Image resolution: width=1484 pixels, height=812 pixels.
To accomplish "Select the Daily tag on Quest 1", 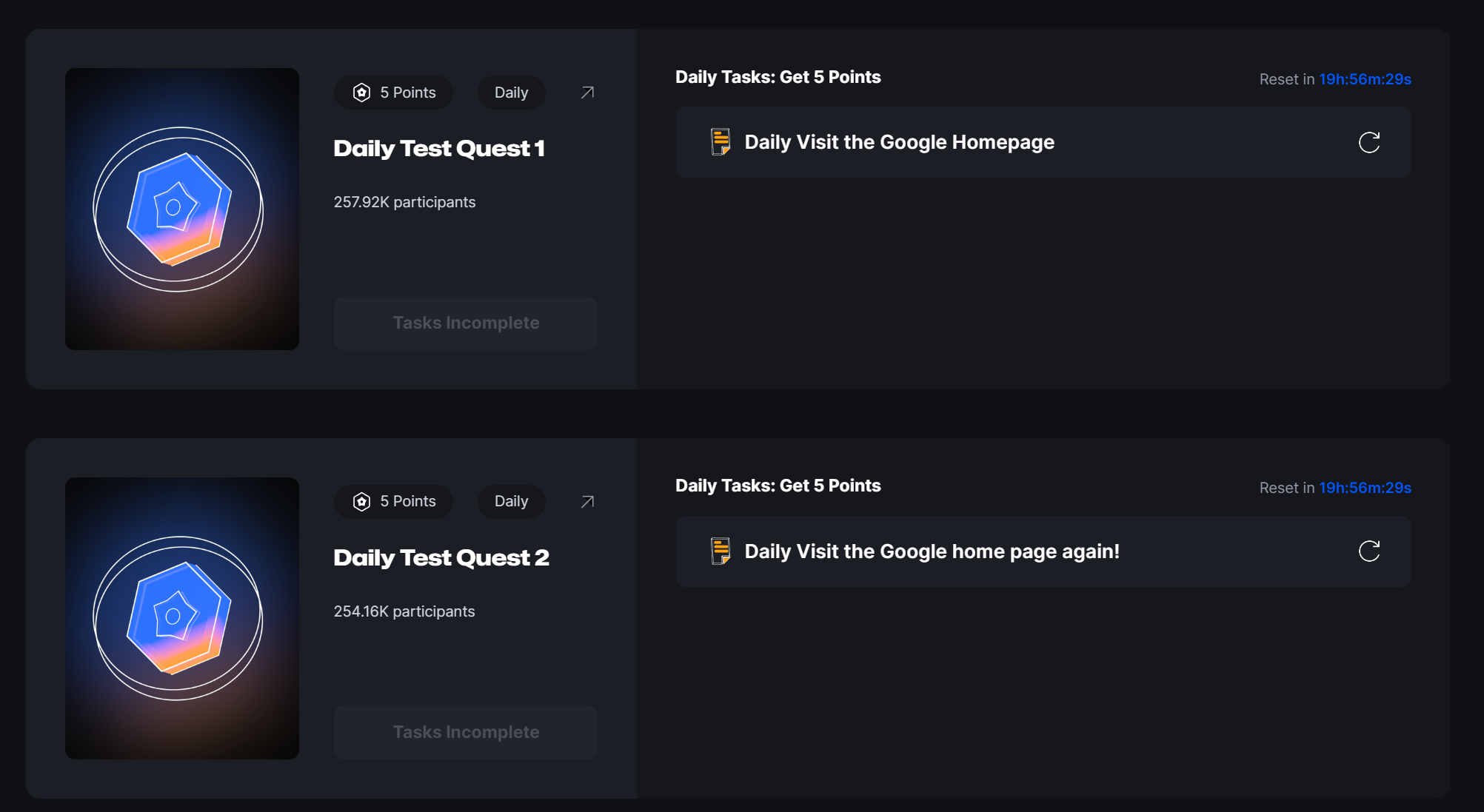I will 511,93.
